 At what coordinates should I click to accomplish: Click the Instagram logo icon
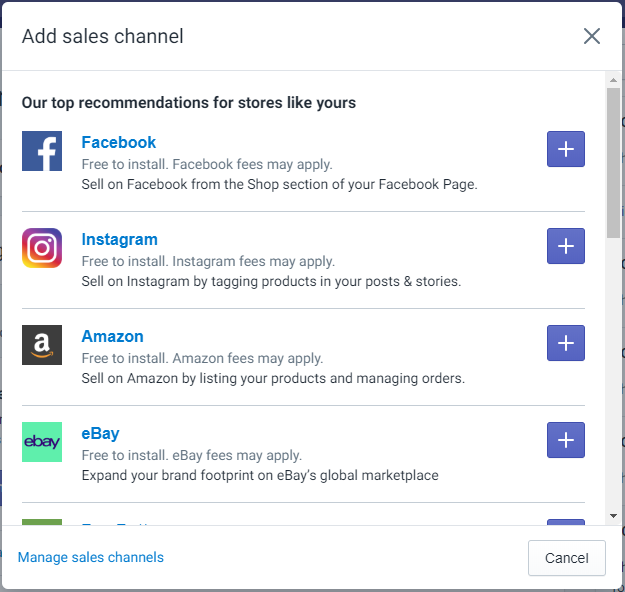[x=42, y=248]
